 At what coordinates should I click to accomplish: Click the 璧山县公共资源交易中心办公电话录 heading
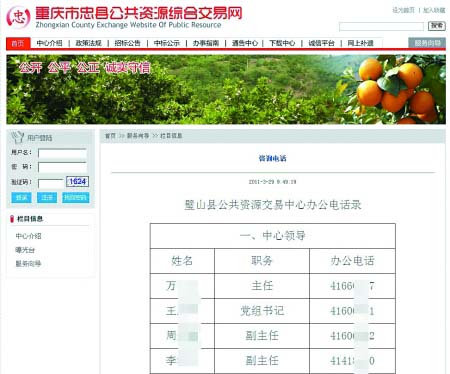tap(273, 205)
